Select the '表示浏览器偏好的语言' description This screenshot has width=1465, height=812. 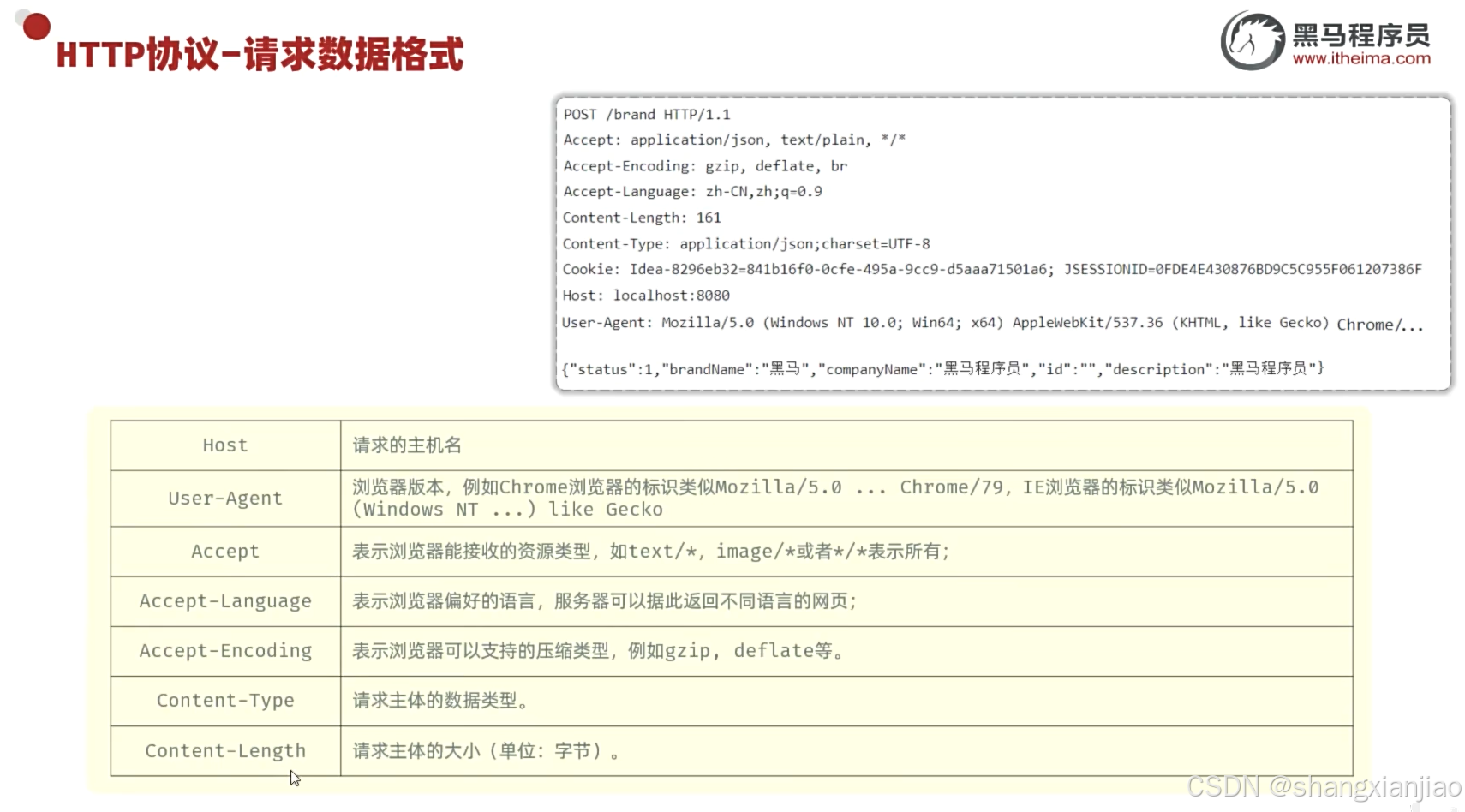coord(846,601)
